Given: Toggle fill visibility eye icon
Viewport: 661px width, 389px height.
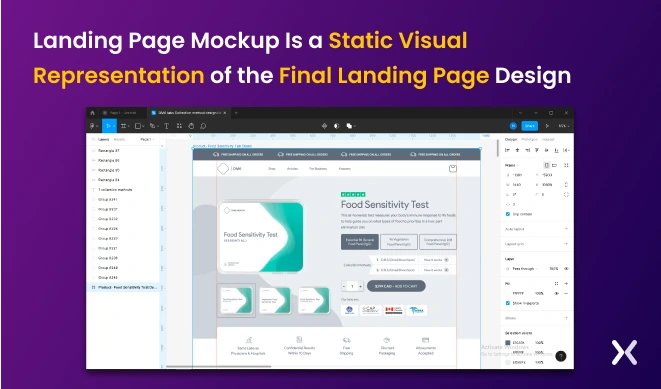Looking at the screenshot, I should (556, 293).
